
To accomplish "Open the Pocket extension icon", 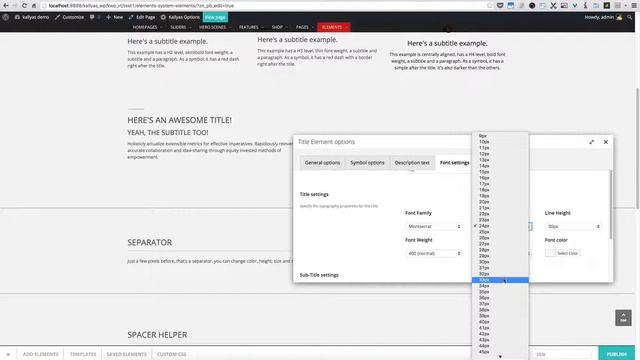I will (500, 6).
